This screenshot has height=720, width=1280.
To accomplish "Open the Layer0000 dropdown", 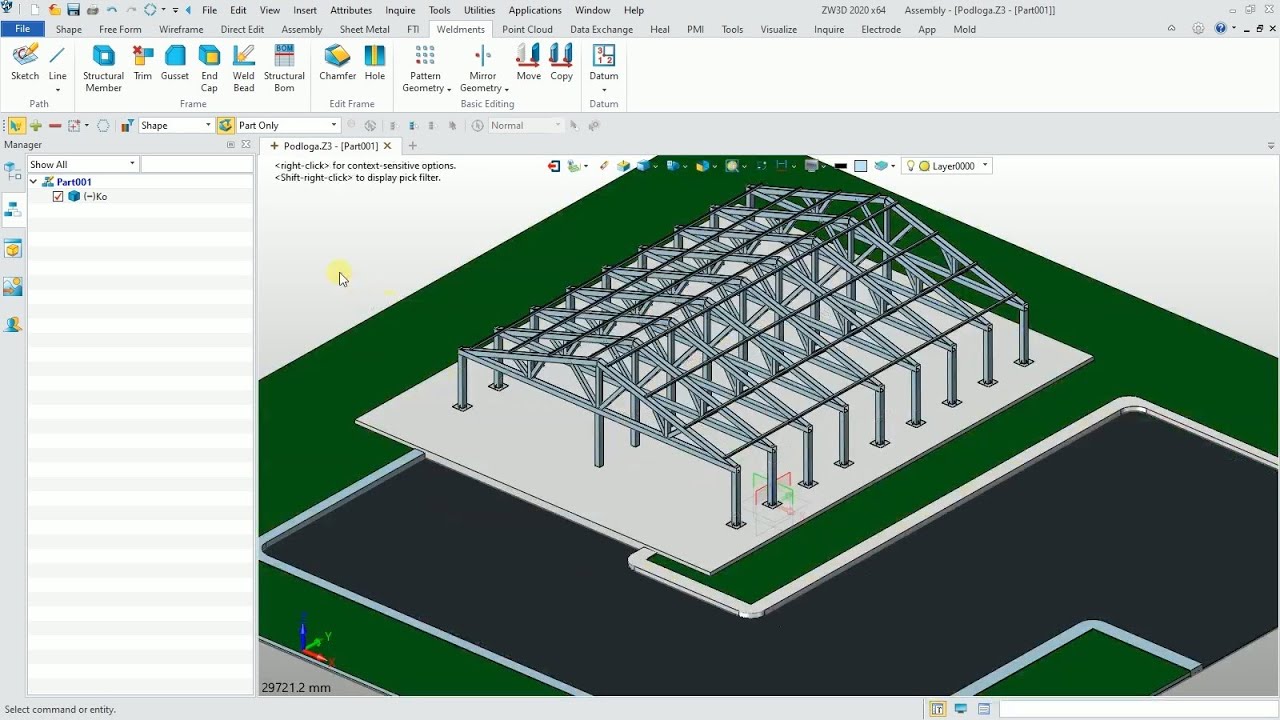I will point(984,166).
